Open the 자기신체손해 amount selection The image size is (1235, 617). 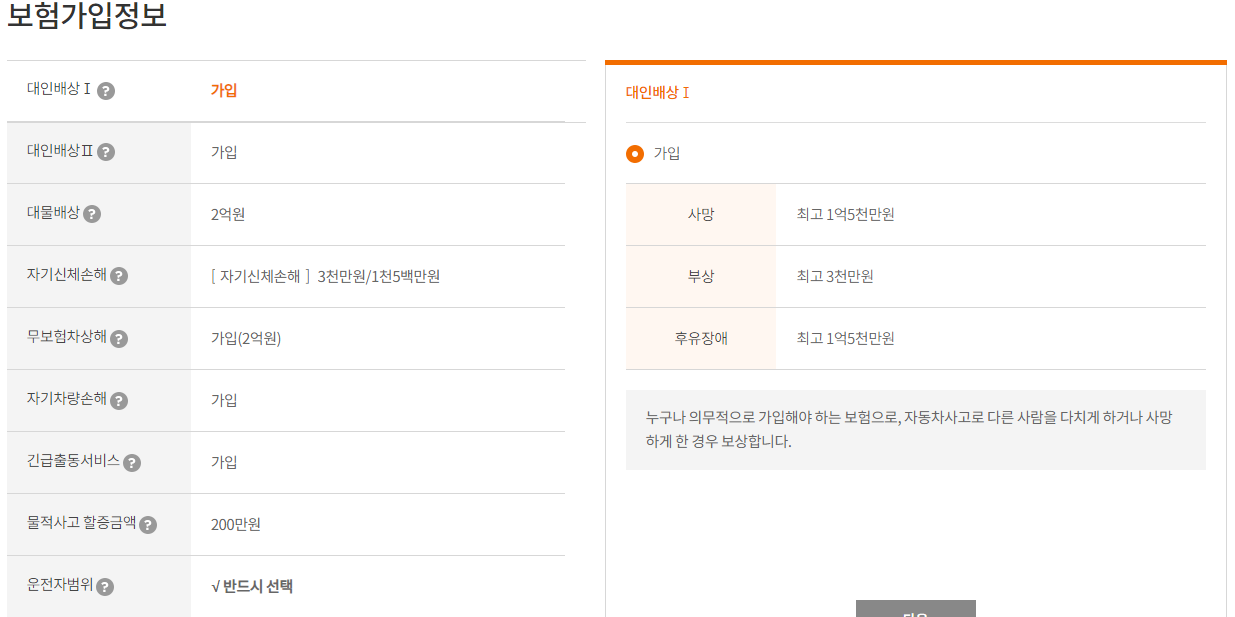pyautogui.click(x=324, y=275)
